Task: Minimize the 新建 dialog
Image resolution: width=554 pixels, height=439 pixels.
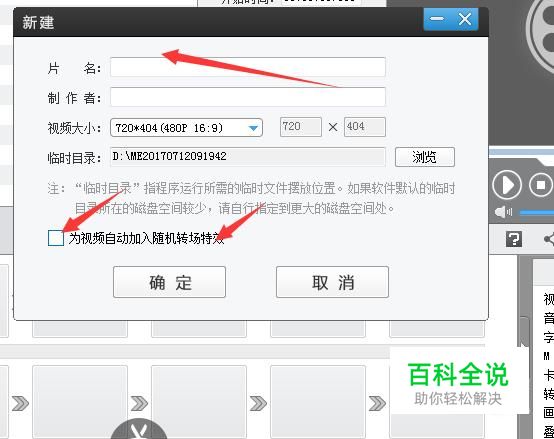Action: pyautogui.click(x=437, y=19)
